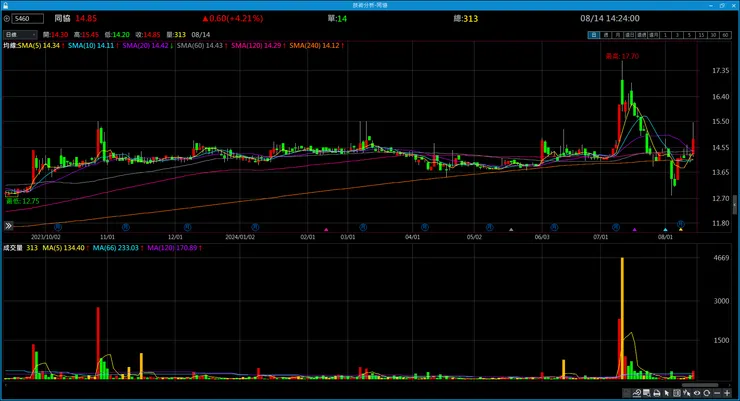Click the volume MA(66) 233.03 label

pyautogui.click(x=118, y=248)
